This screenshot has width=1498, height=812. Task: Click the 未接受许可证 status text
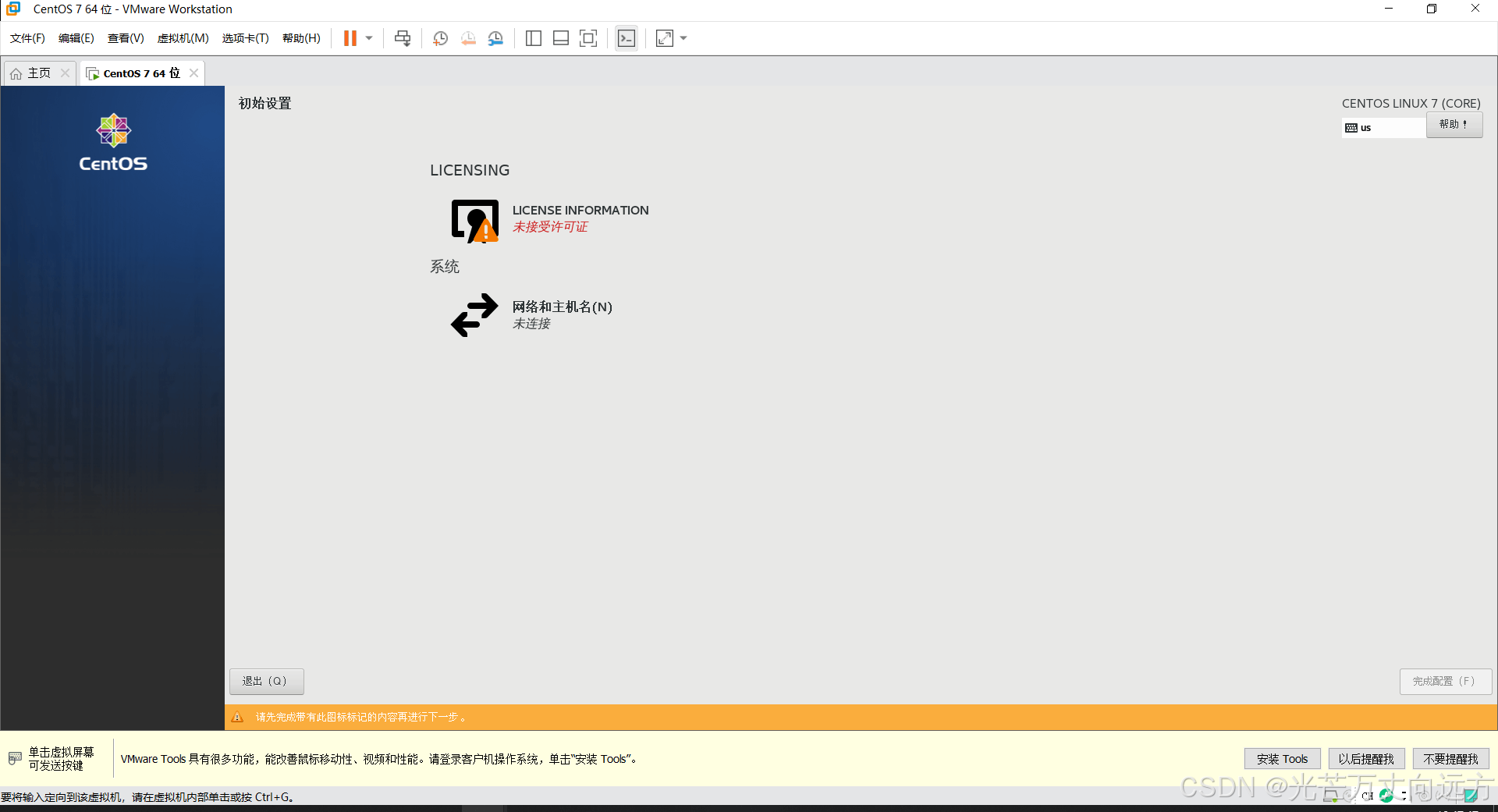click(x=550, y=227)
